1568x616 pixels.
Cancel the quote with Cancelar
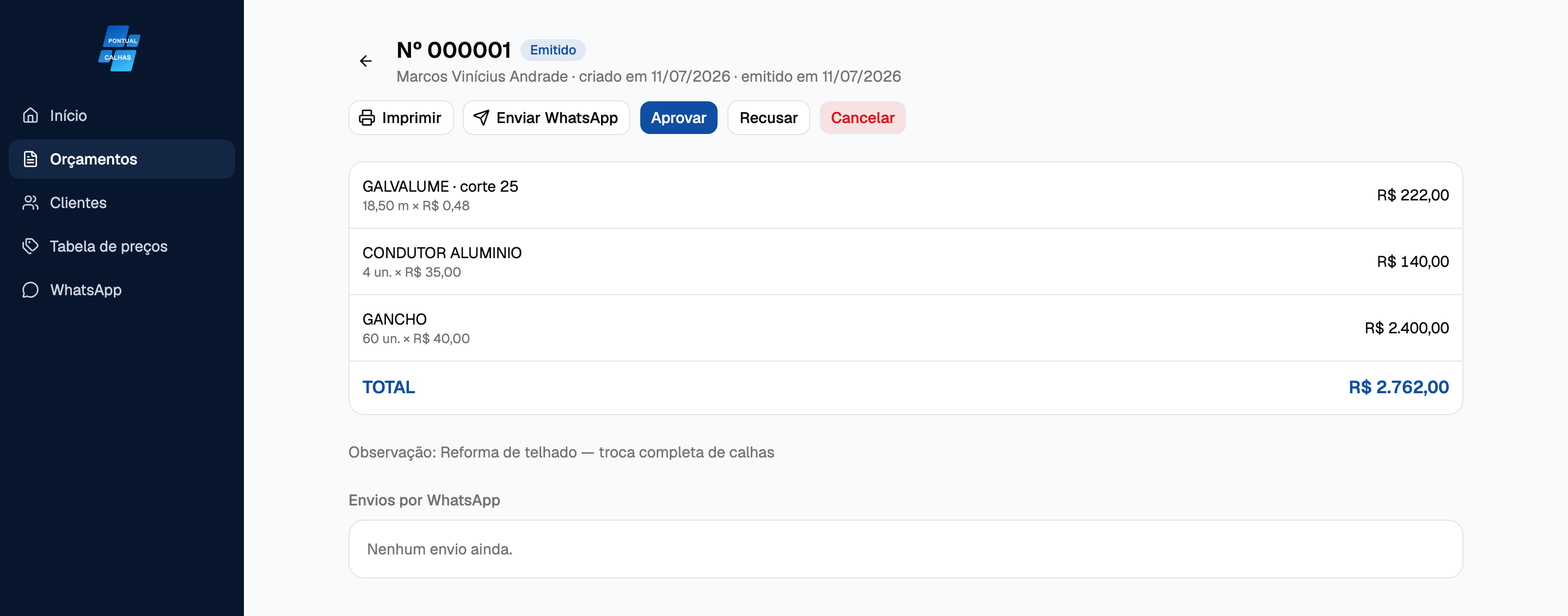pyautogui.click(x=862, y=118)
